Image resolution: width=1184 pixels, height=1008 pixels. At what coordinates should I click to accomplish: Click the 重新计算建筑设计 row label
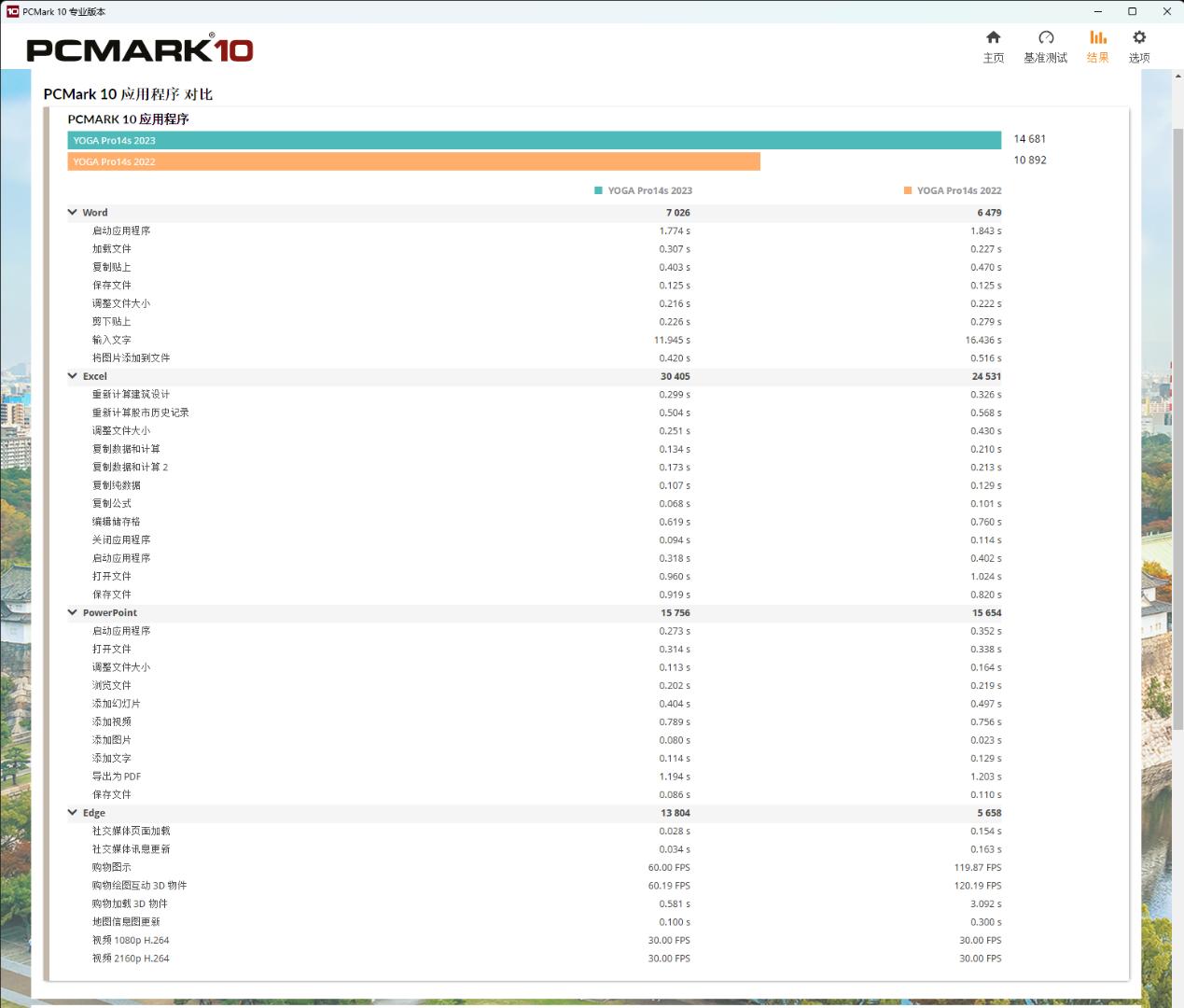point(132,395)
